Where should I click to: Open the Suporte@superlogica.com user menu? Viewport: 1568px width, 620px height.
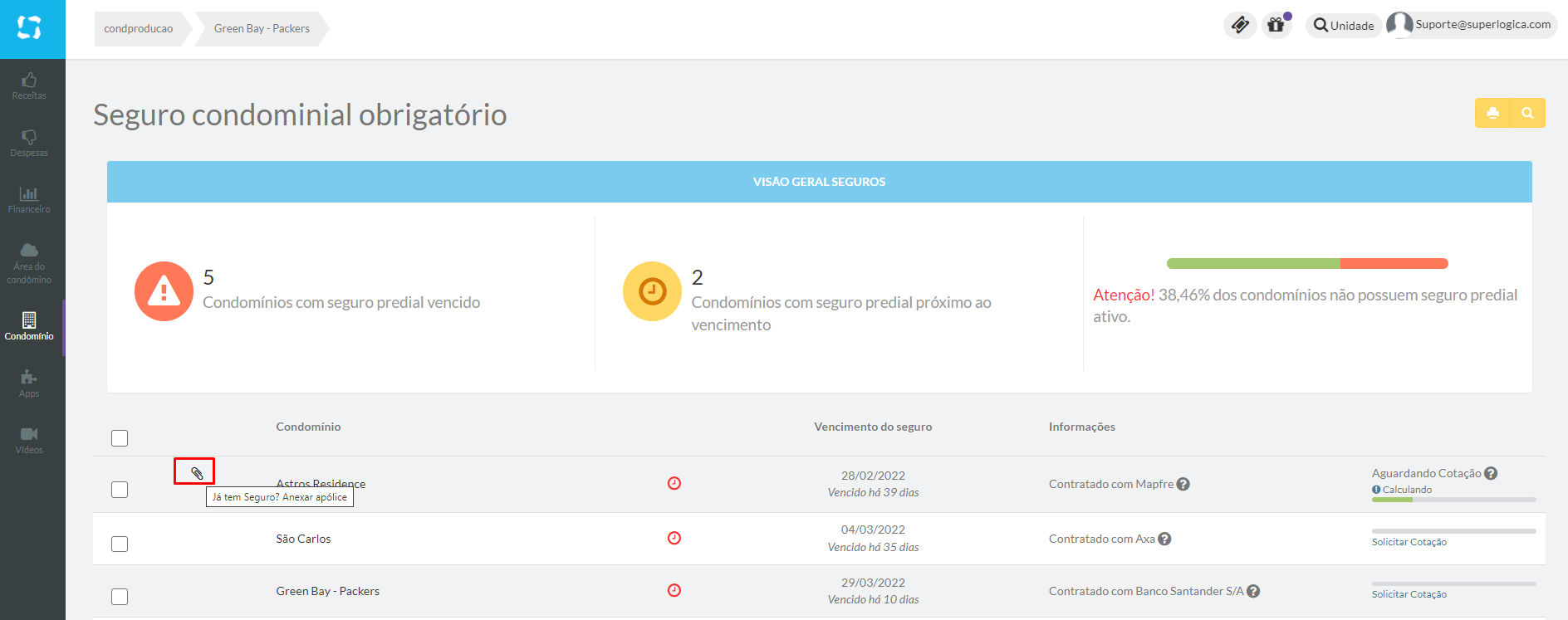pyautogui.click(x=1471, y=25)
